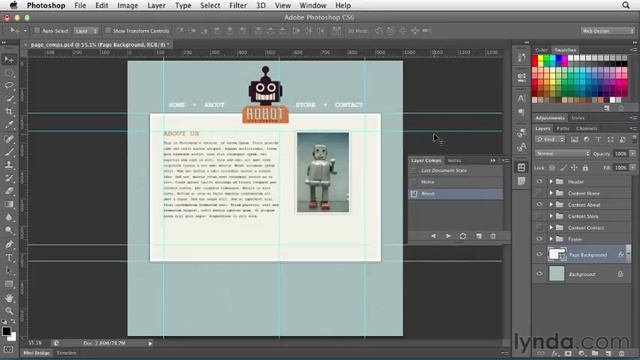The image size is (640, 360).
Task: Select the About layer comp row
Action: tap(456, 193)
